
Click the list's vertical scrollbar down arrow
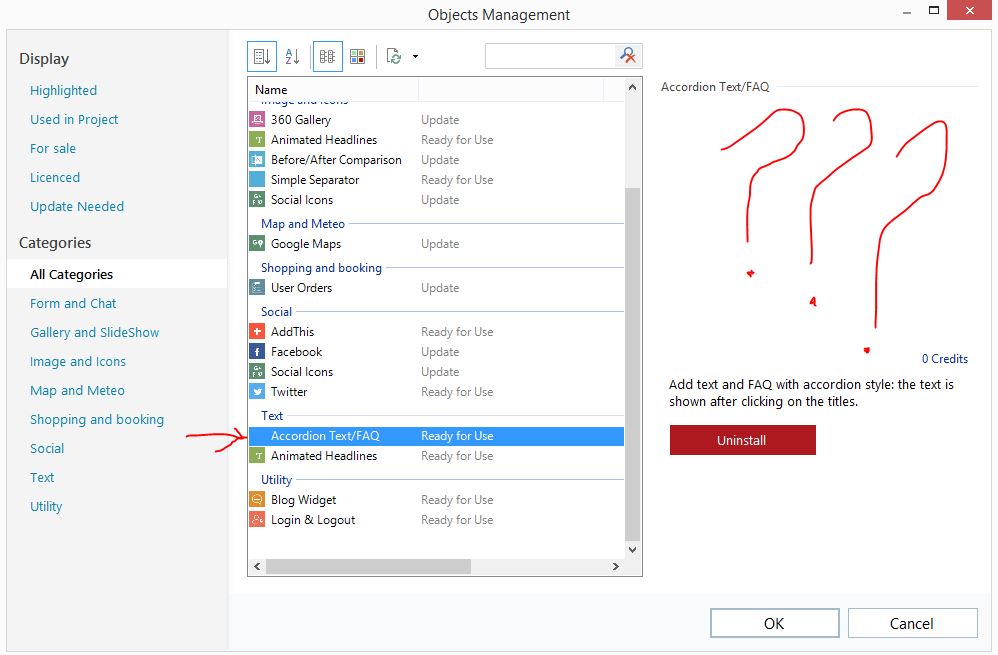tap(632, 549)
